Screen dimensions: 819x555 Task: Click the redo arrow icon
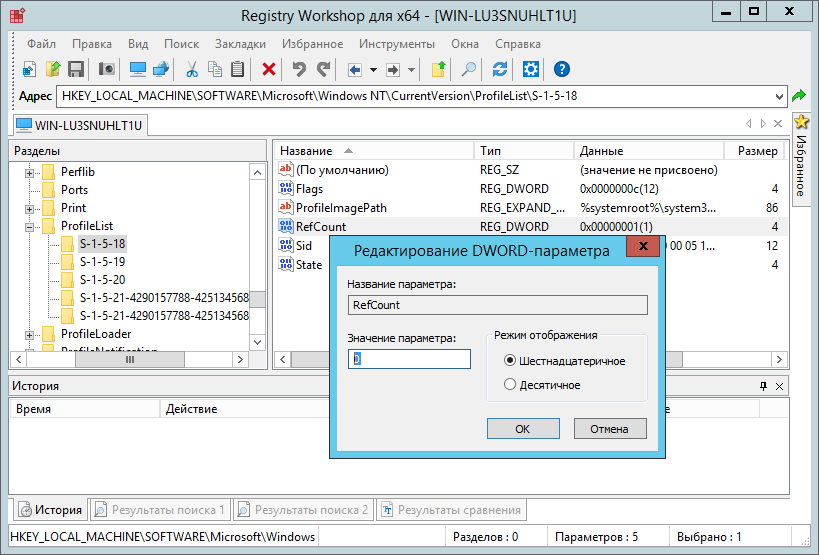click(323, 69)
